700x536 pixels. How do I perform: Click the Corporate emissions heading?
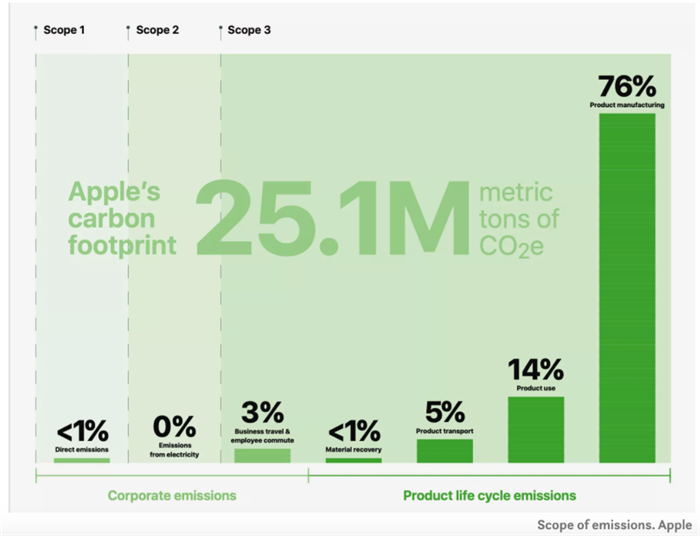click(172, 495)
